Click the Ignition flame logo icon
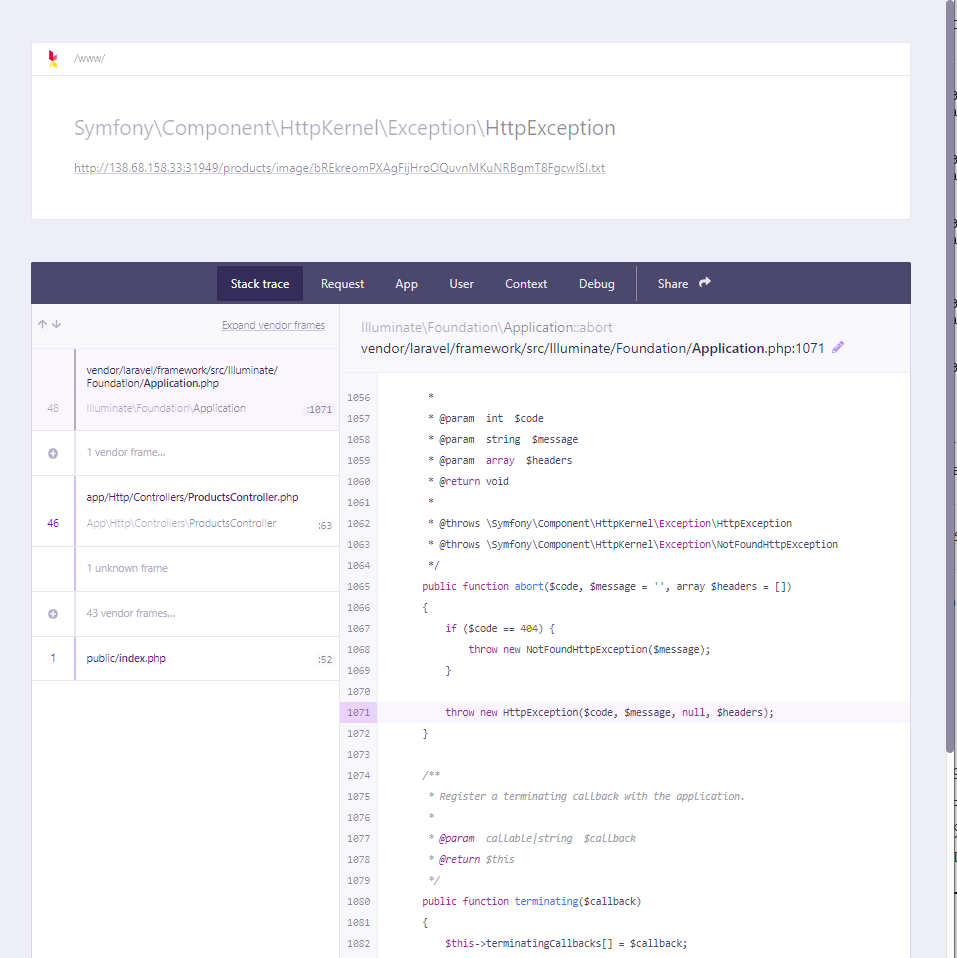Screen dimensions: 957x958 pyautogui.click(x=53, y=59)
